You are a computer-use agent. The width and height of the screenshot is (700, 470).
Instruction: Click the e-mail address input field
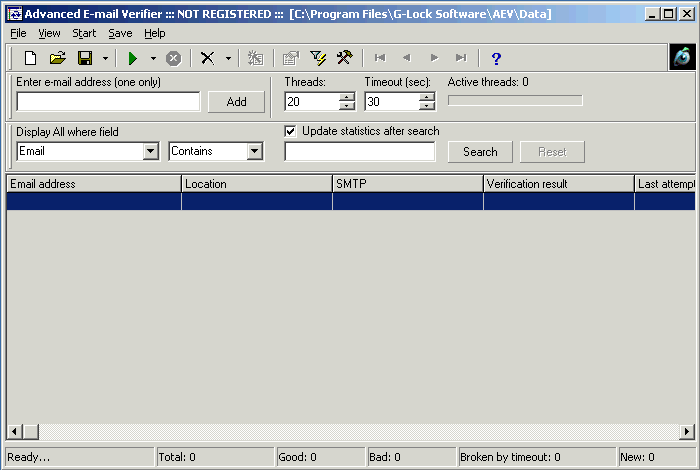click(108, 102)
